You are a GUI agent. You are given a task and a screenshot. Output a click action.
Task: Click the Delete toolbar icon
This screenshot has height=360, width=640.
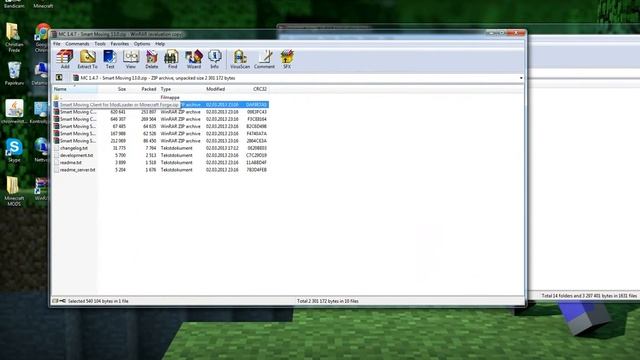pos(151,59)
